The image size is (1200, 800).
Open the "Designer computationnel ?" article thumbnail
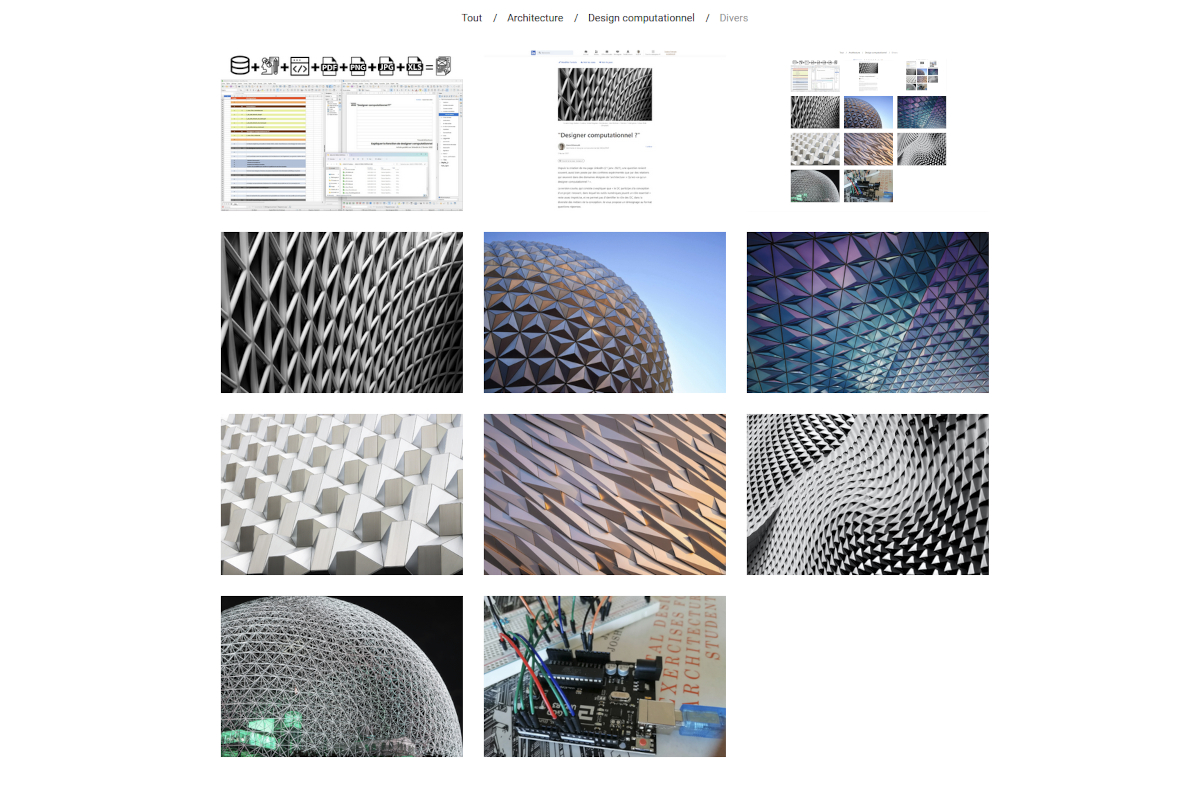605,130
